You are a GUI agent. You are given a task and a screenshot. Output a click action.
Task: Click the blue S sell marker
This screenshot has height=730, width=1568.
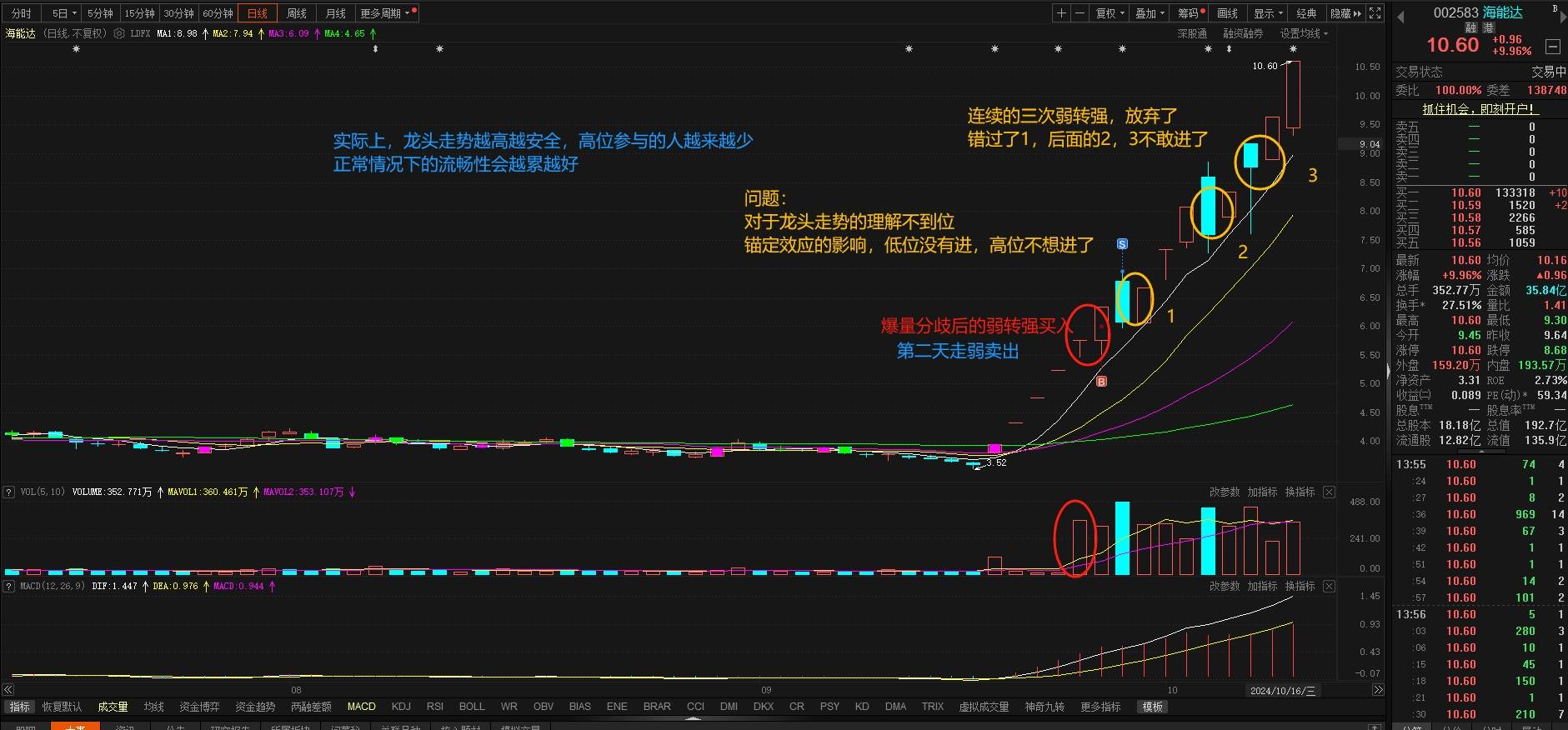click(x=1122, y=244)
